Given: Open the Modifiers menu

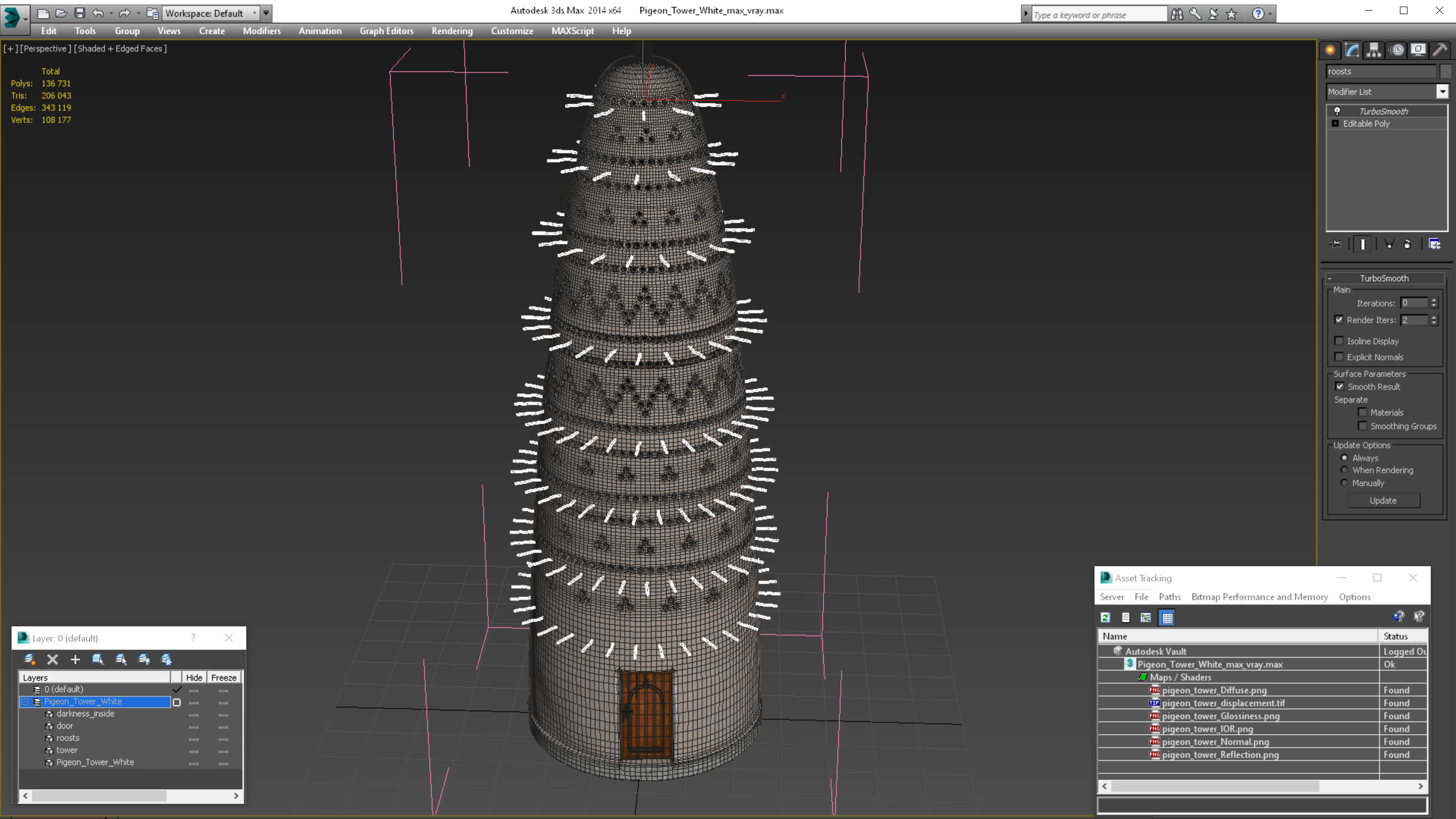Looking at the screenshot, I should pos(262,31).
